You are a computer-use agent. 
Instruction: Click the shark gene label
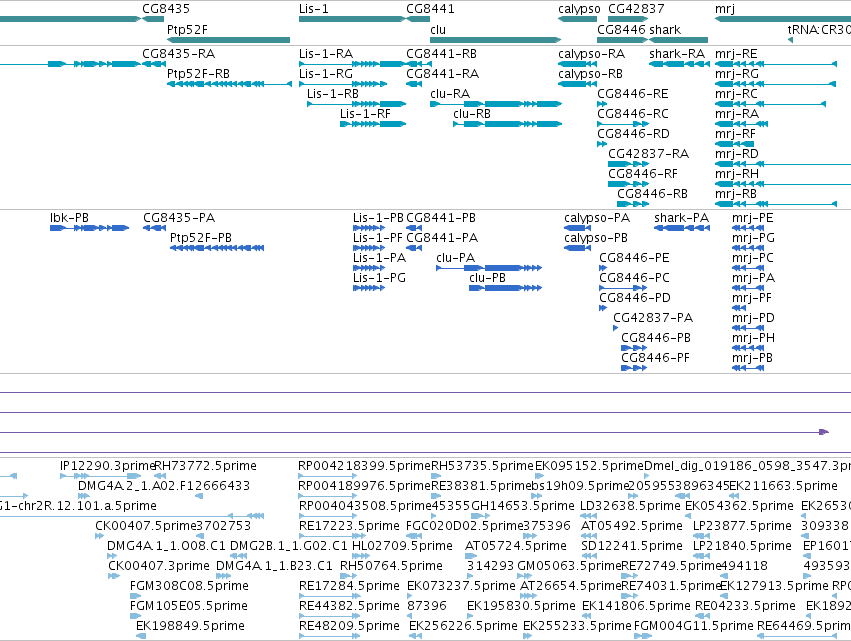[x=665, y=29]
